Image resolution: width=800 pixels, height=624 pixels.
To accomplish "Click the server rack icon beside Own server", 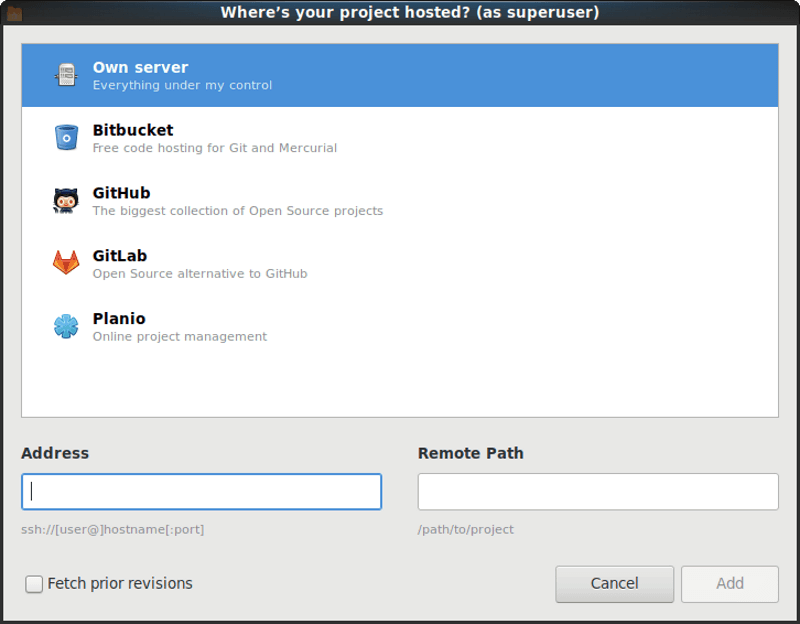I will [x=66, y=74].
